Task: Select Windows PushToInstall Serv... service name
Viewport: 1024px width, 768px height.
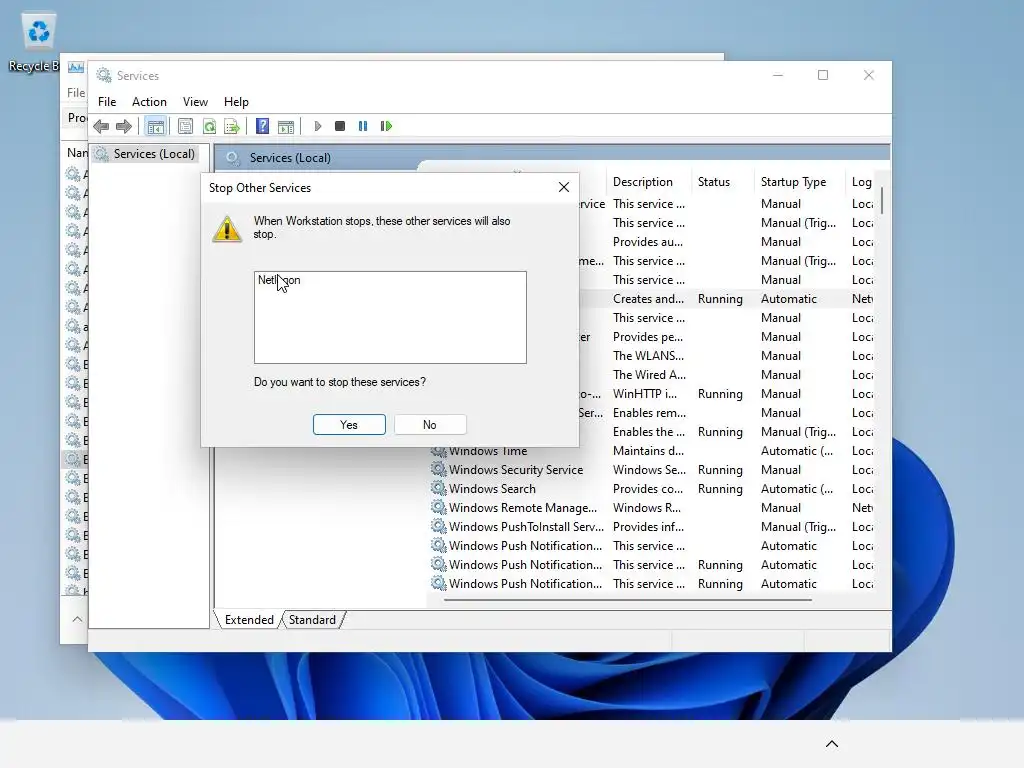Action: click(526, 526)
